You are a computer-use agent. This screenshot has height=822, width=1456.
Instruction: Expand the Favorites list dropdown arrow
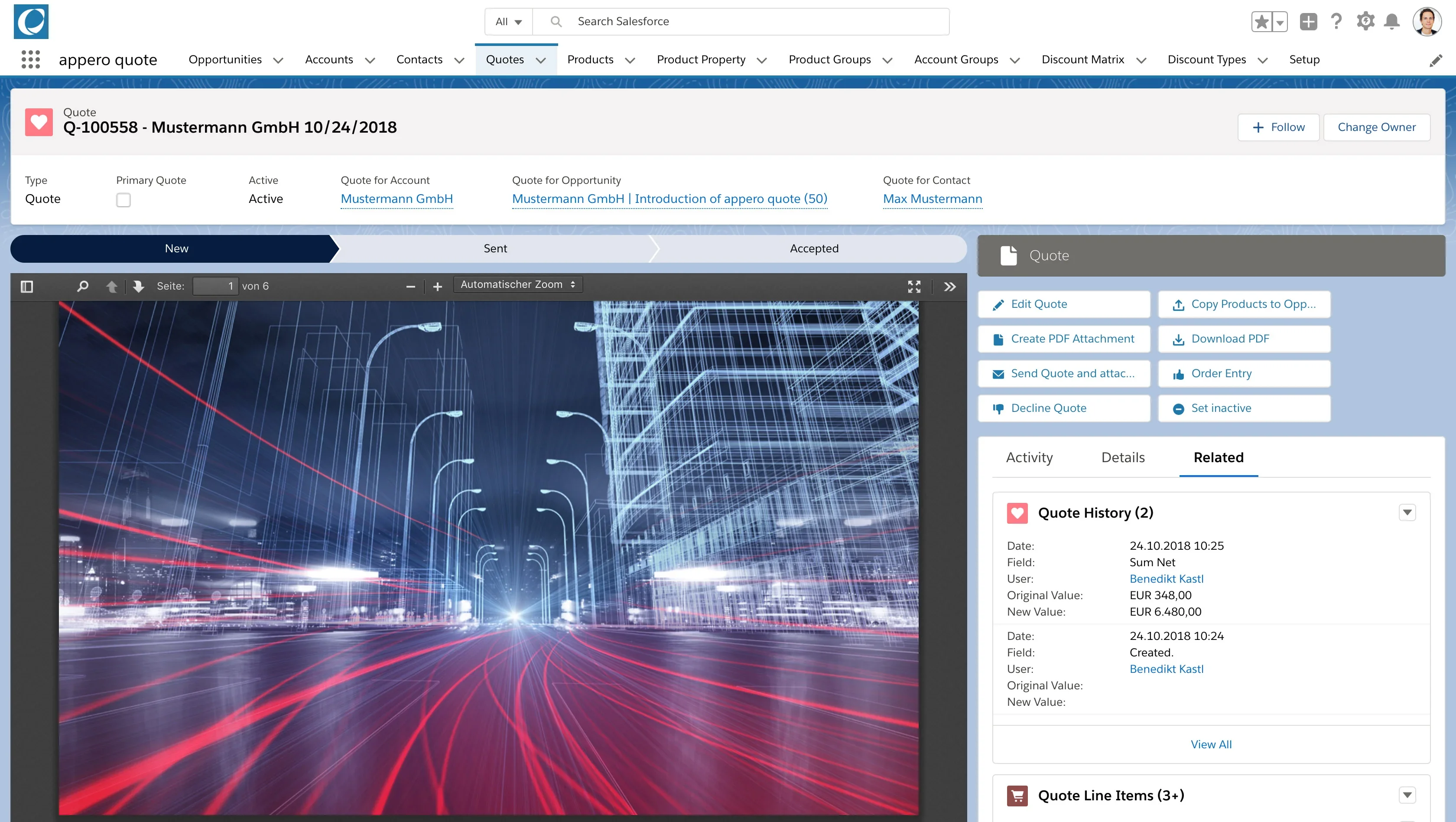coord(1280,22)
